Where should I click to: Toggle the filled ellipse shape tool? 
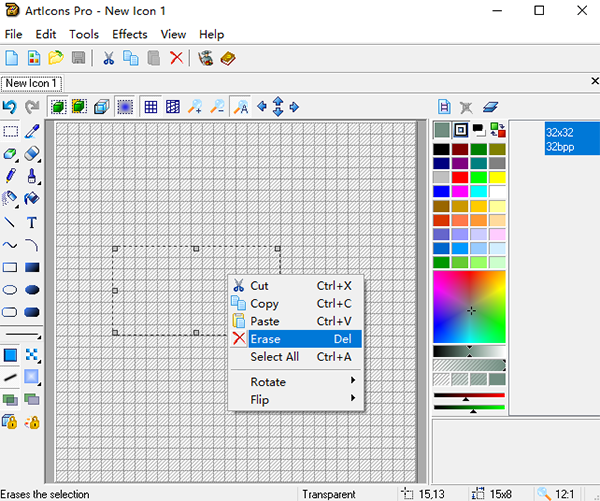pos(32,290)
